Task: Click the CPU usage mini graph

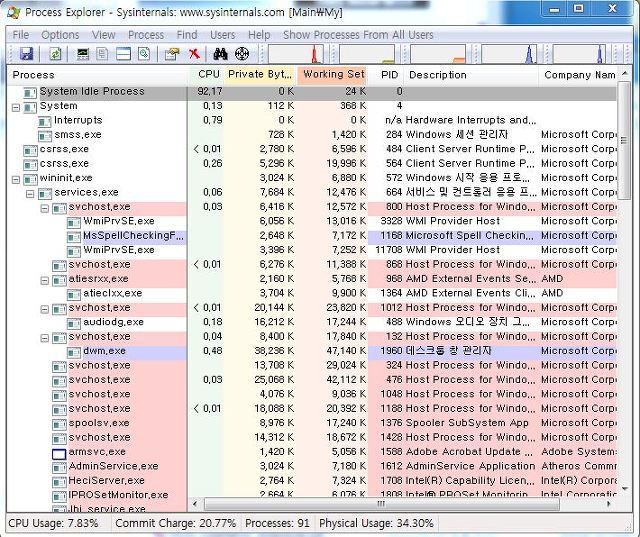Action: click(x=296, y=54)
